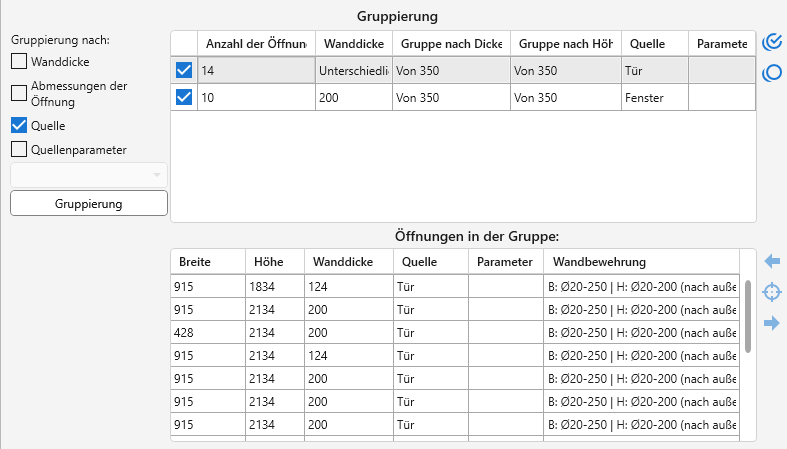
Task: Click the right arrow icon next to openings table
Action: coord(772,323)
